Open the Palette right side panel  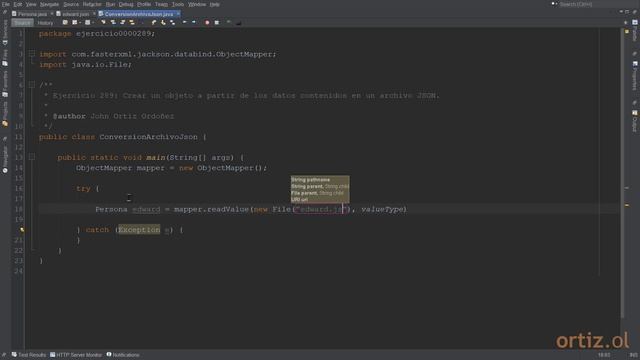[x=635, y=30]
